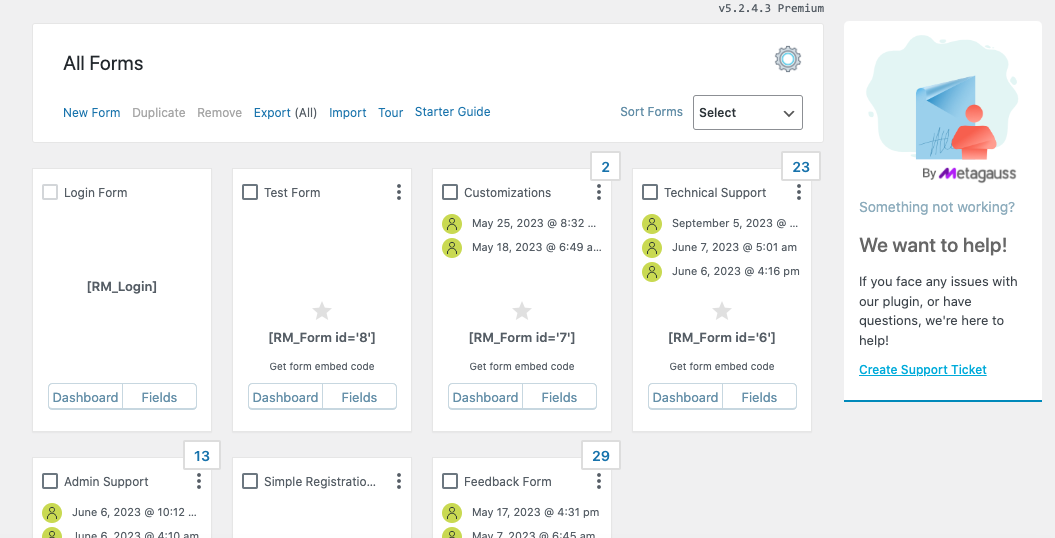Mark the Customizations form with its star icon
The height and width of the screenshot is (538, 1055).
[x=522, y=311]
